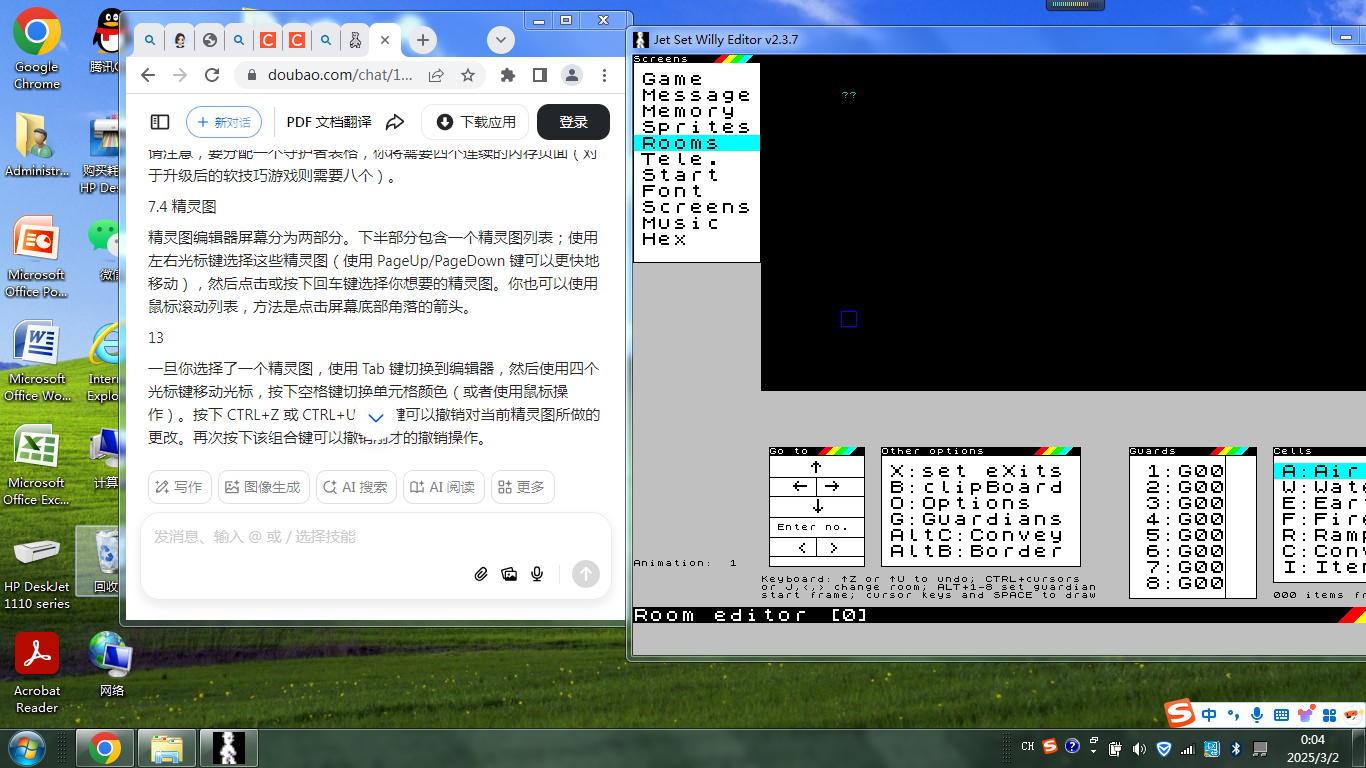
Task: Click AI 搜索 button
Action: [356, 487]
